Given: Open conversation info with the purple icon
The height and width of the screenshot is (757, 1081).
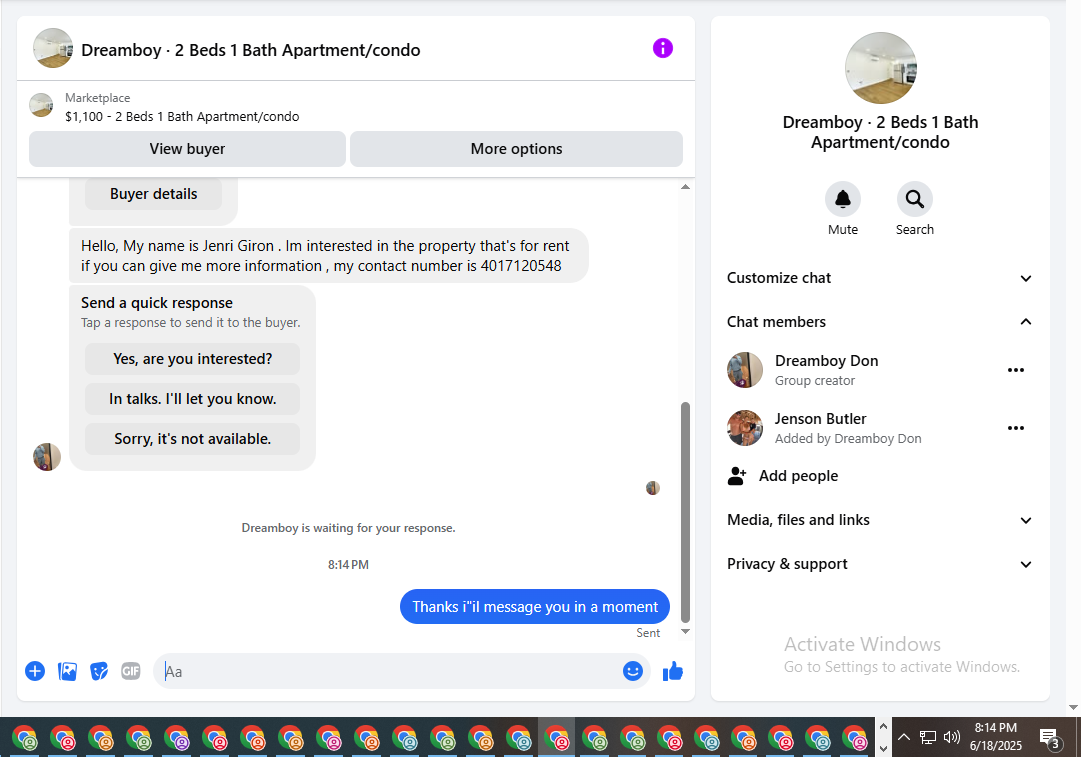Looking at the screenshot, I should point(663,48).
